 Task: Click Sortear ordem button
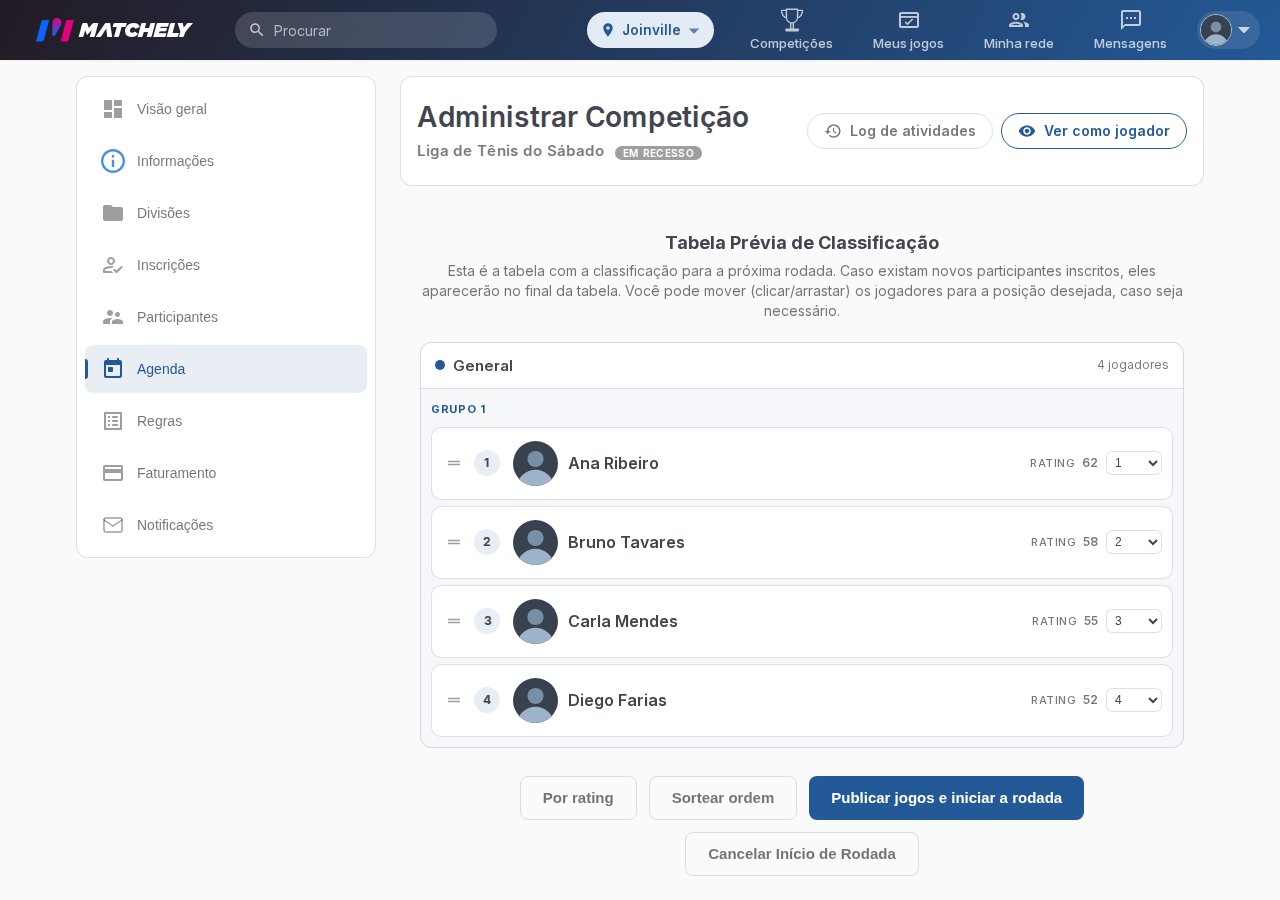(x=723, y=798)
